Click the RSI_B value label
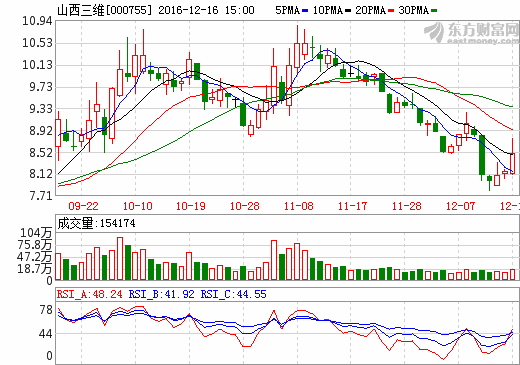The height and width of the screenshot is (365, 520). (161, 294)
